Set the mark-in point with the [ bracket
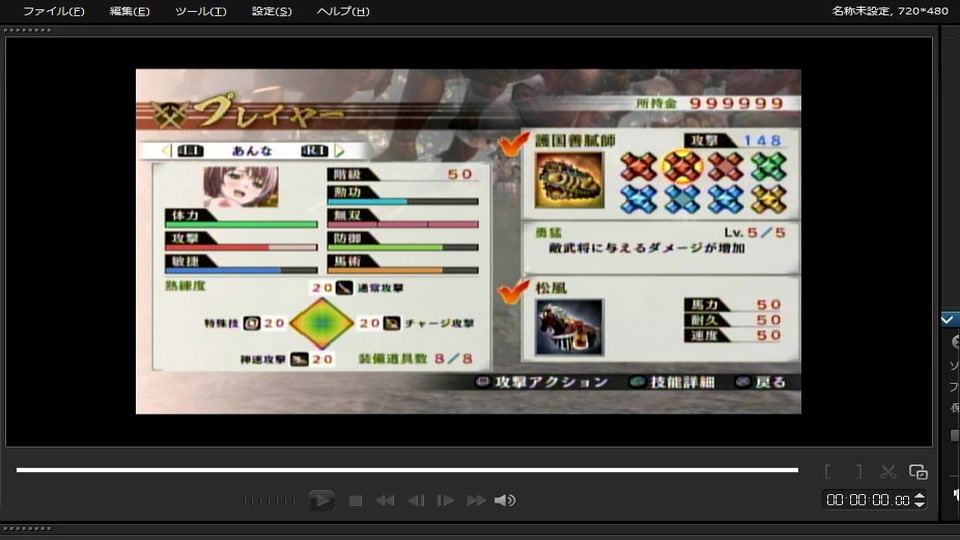 tap(828, 471)
